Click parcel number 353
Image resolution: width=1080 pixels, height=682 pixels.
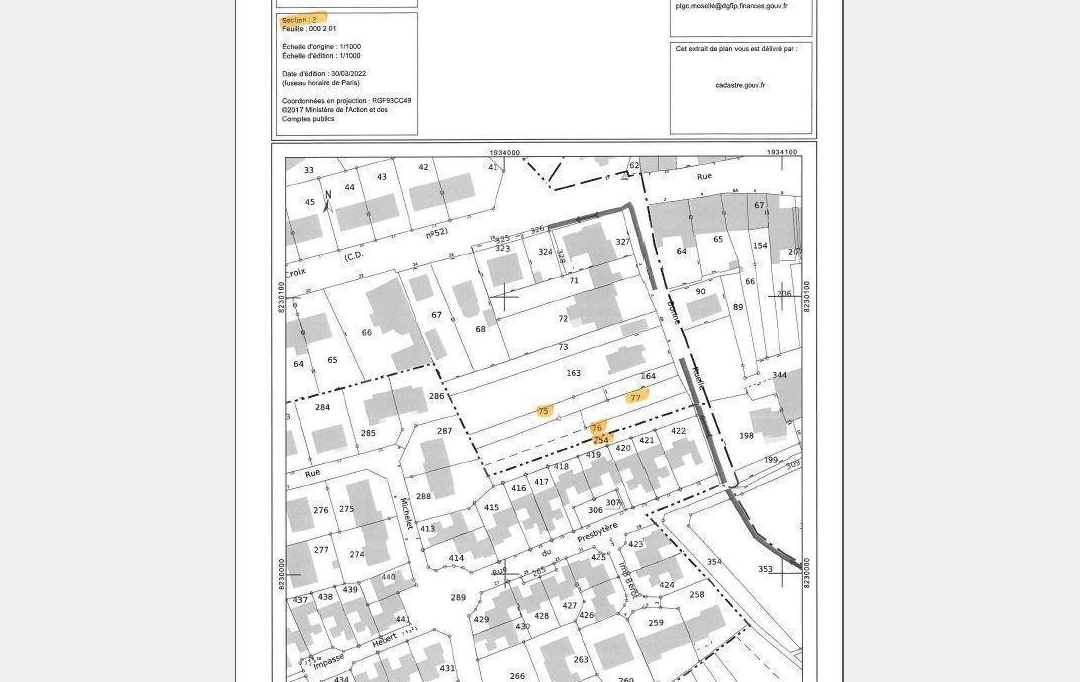tap(765, 570)
